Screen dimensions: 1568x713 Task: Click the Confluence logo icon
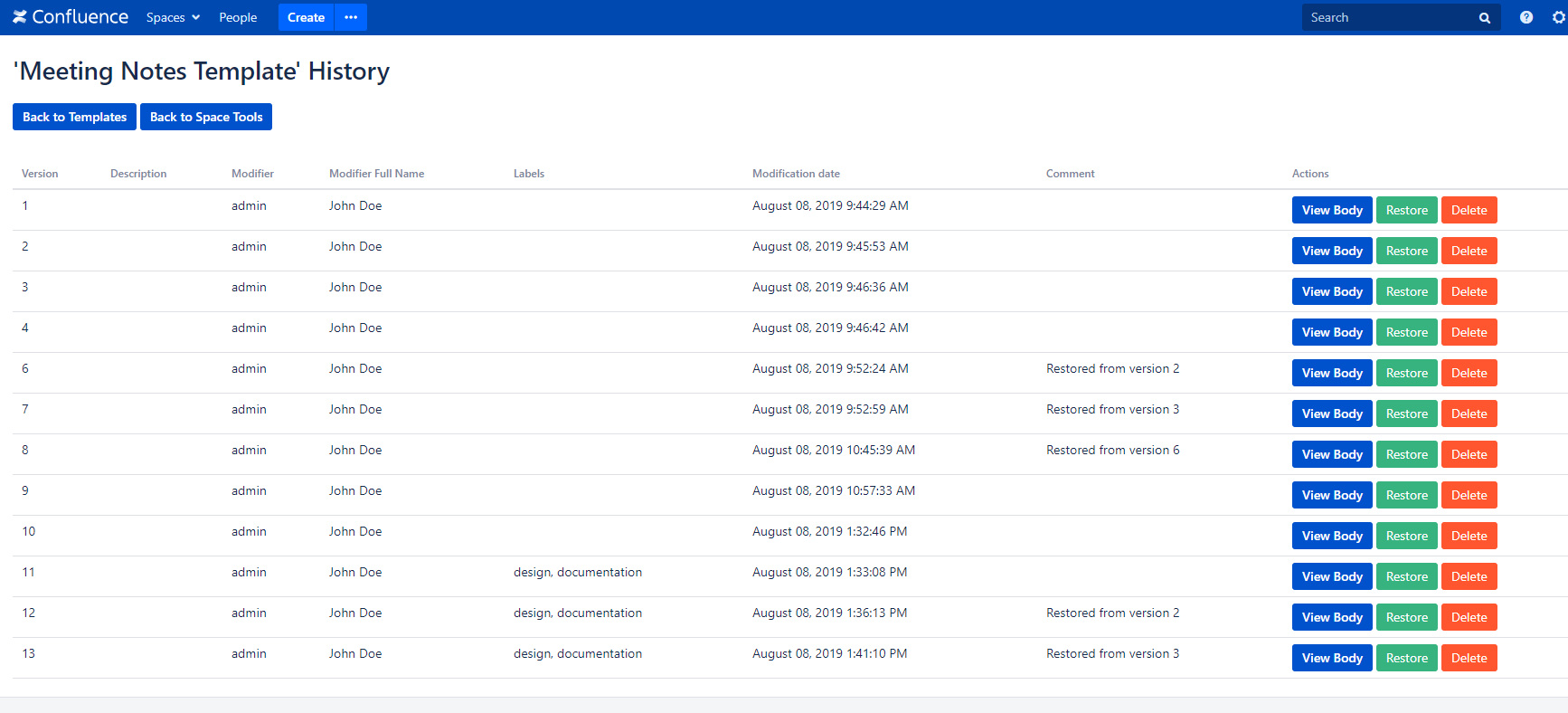20,17
